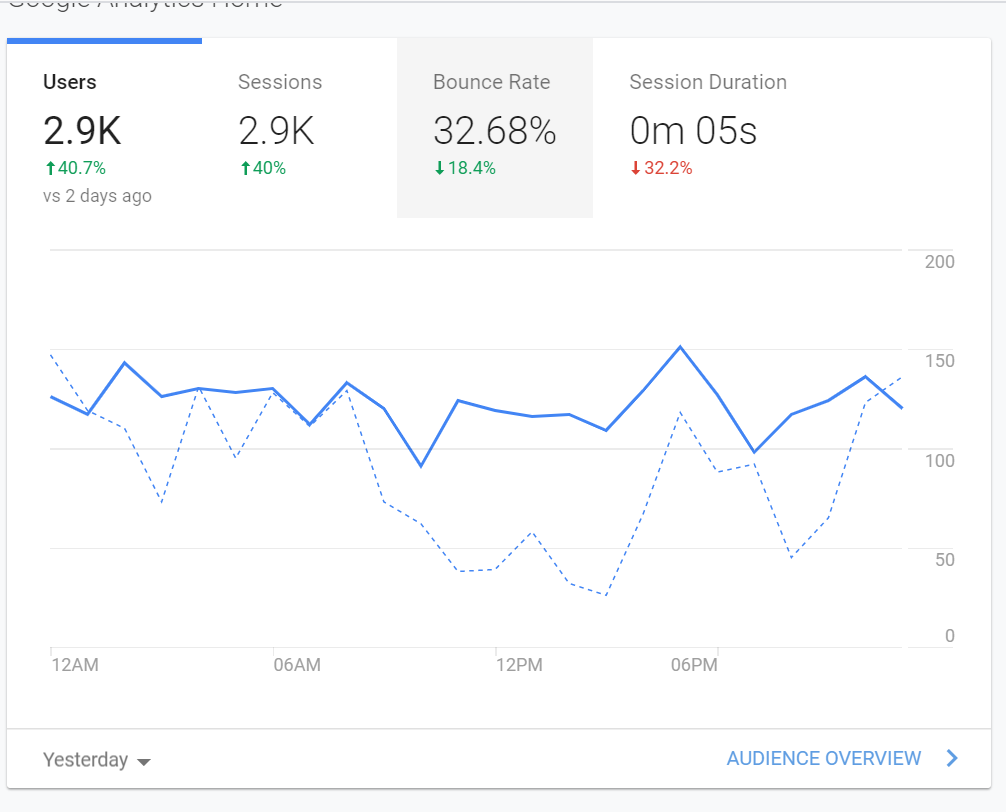Click the green up arrow beside 40%

tap(244, 168)
